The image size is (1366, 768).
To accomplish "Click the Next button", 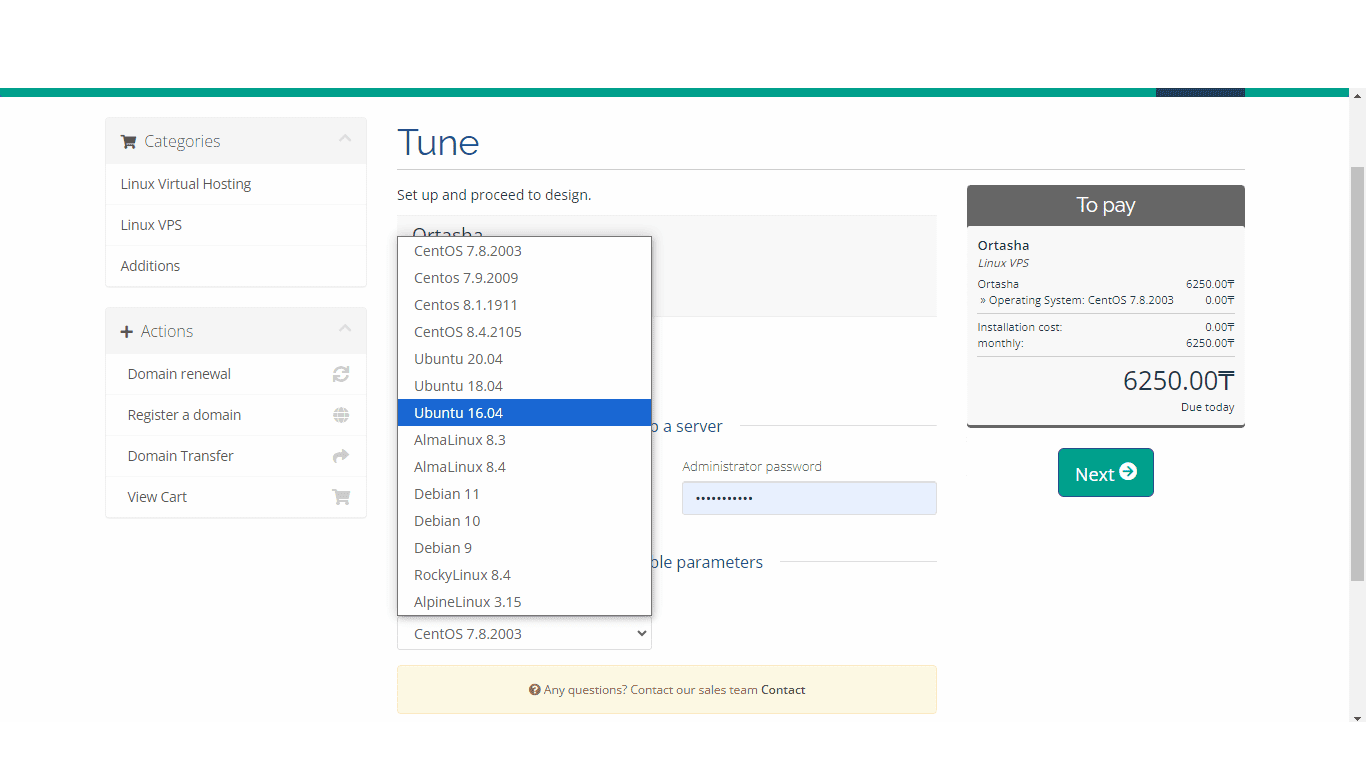I will [1105, 473].
